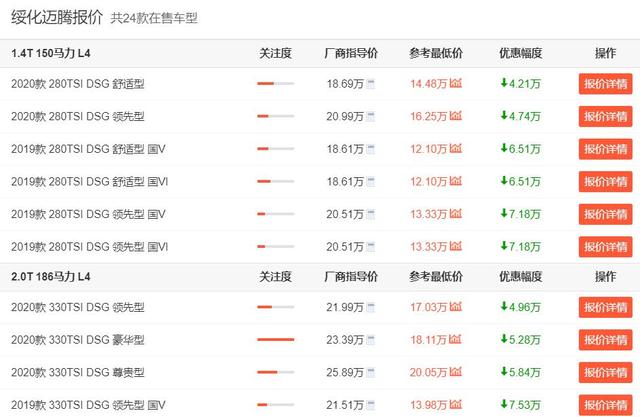Open model link 2019款 330TSI DSG 领先型 国V
Screen dimensions: 640x417
click(88, 405)
